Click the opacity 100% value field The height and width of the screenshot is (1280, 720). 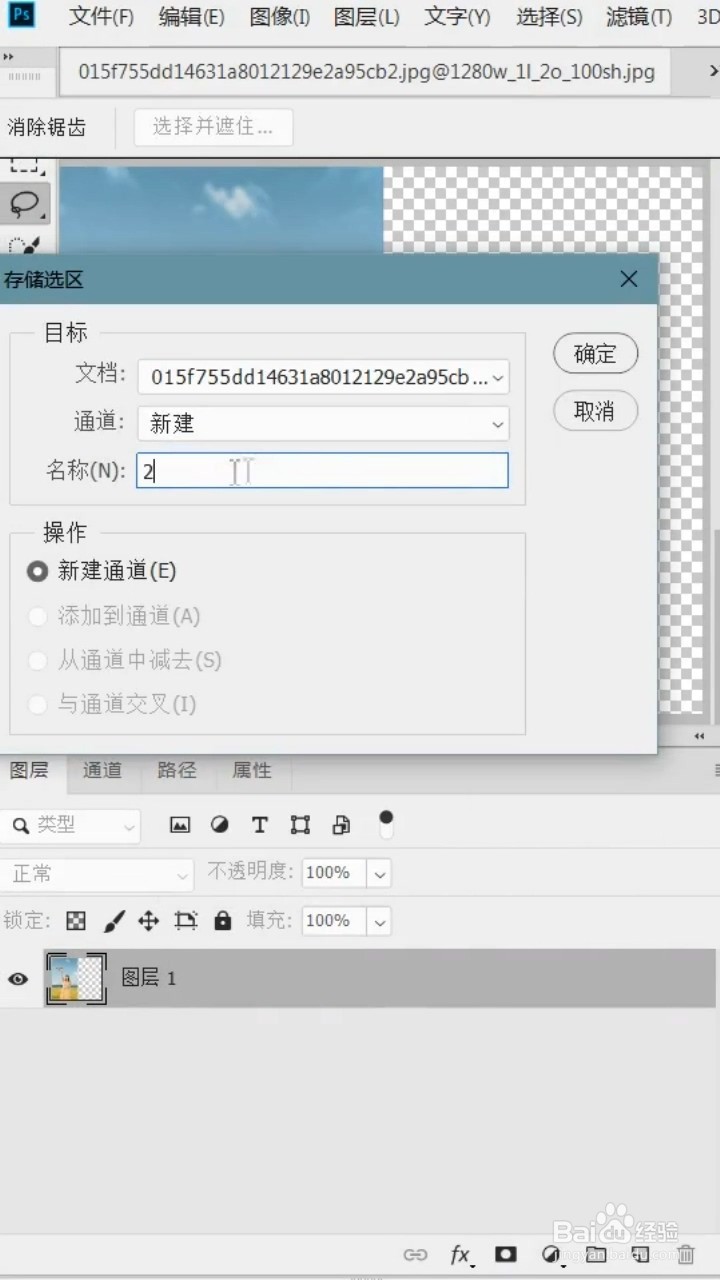tap(333, 873)
